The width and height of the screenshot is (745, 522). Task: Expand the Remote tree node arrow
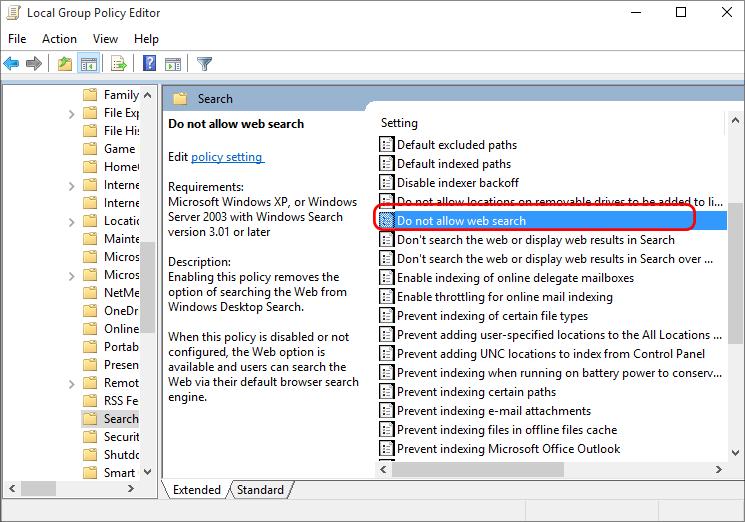point(72,384)
